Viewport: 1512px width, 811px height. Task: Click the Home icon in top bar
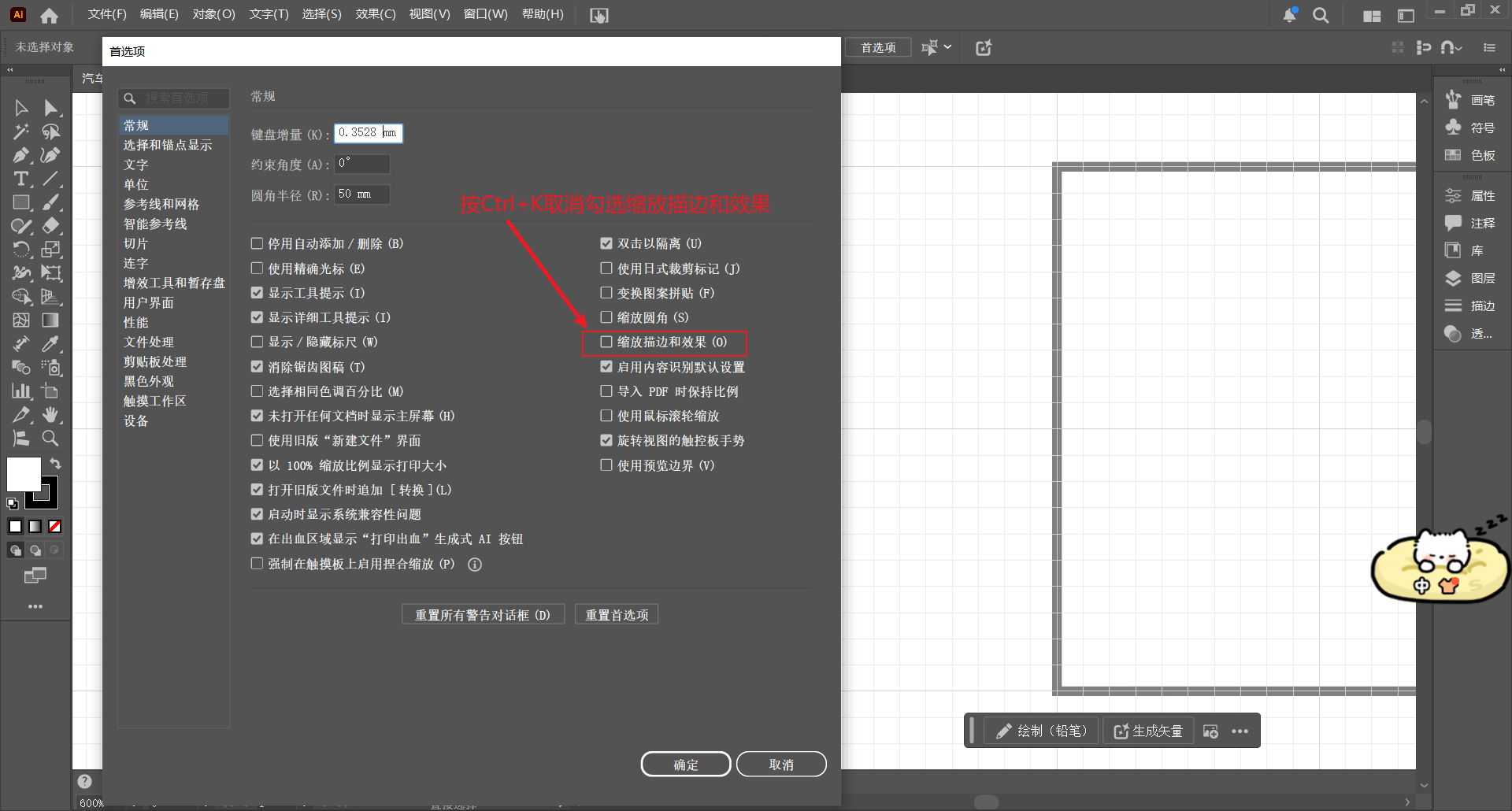tap(49, 15)
